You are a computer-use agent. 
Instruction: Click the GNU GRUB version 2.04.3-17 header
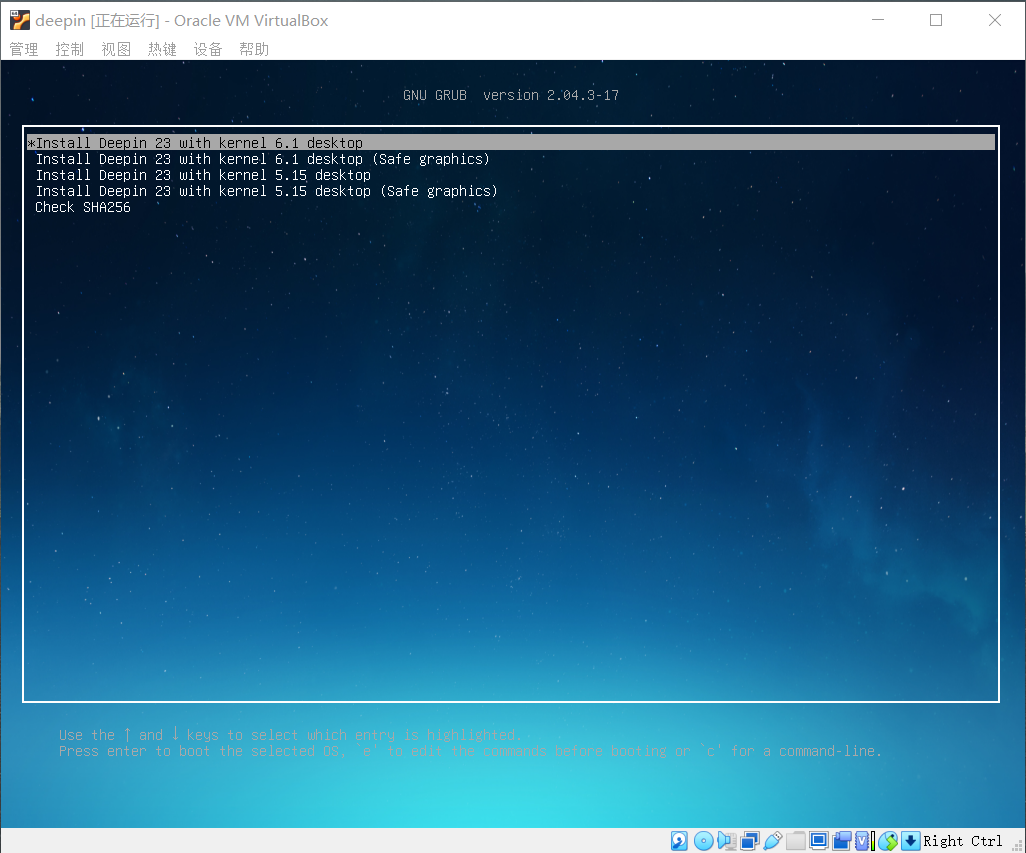pos(511,96)
